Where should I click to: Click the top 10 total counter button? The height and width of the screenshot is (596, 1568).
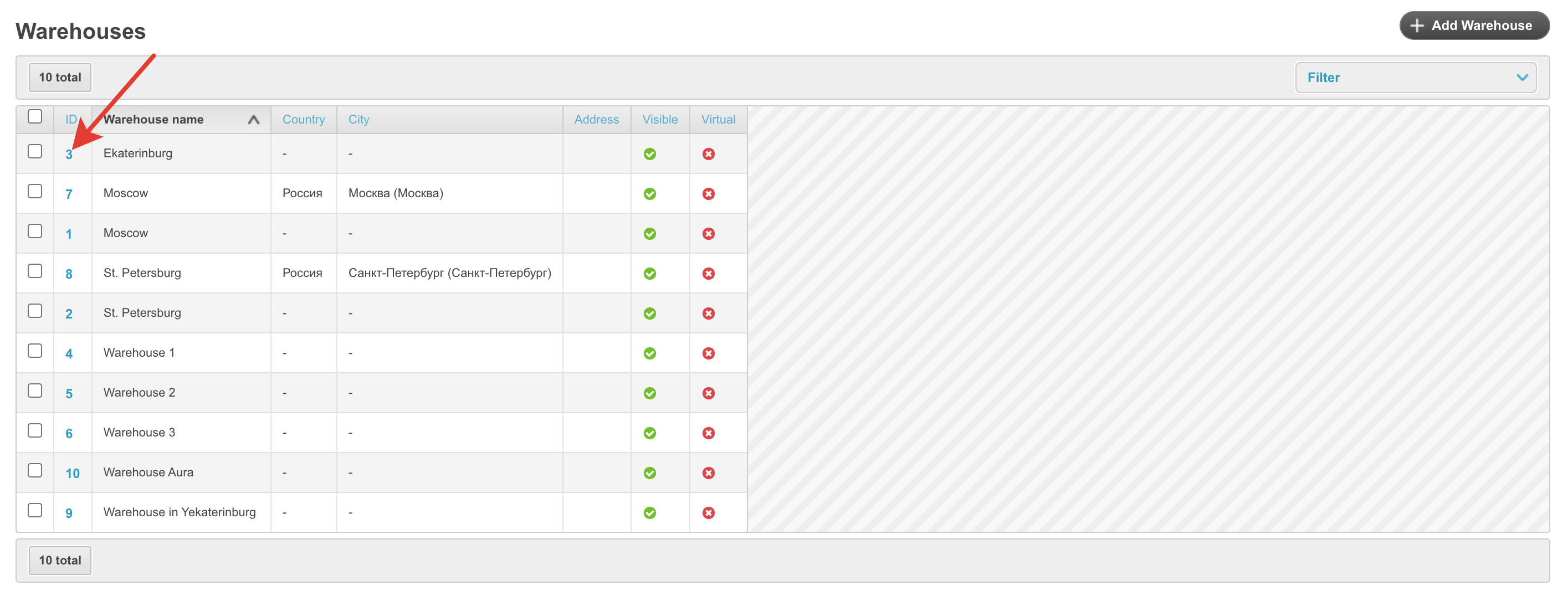click(x=60, y=78)
